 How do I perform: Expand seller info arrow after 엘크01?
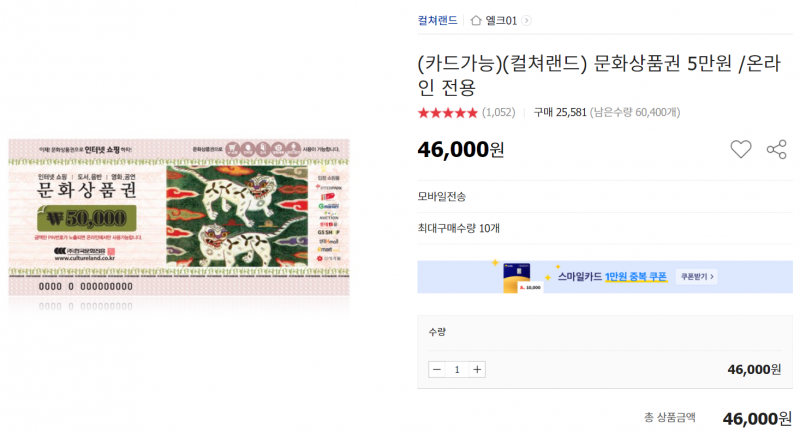point(527,20)
